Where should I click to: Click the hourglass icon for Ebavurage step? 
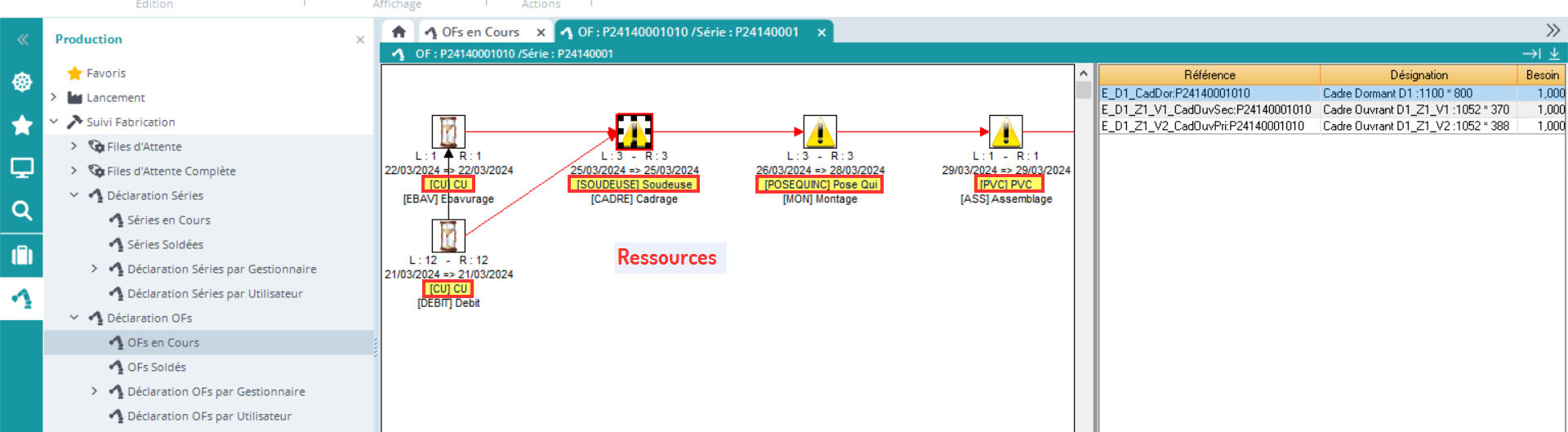[448, 131]
